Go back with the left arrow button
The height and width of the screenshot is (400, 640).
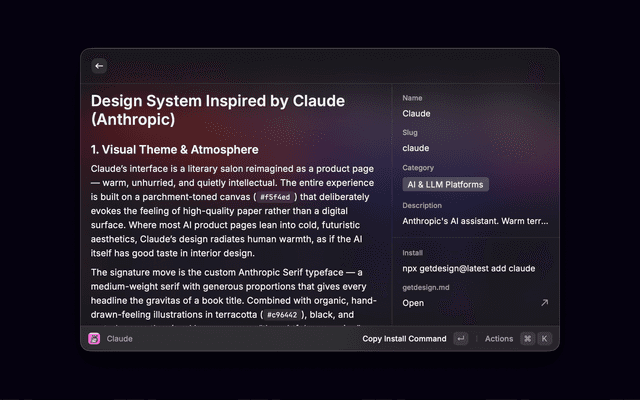(x=99, y=66)
